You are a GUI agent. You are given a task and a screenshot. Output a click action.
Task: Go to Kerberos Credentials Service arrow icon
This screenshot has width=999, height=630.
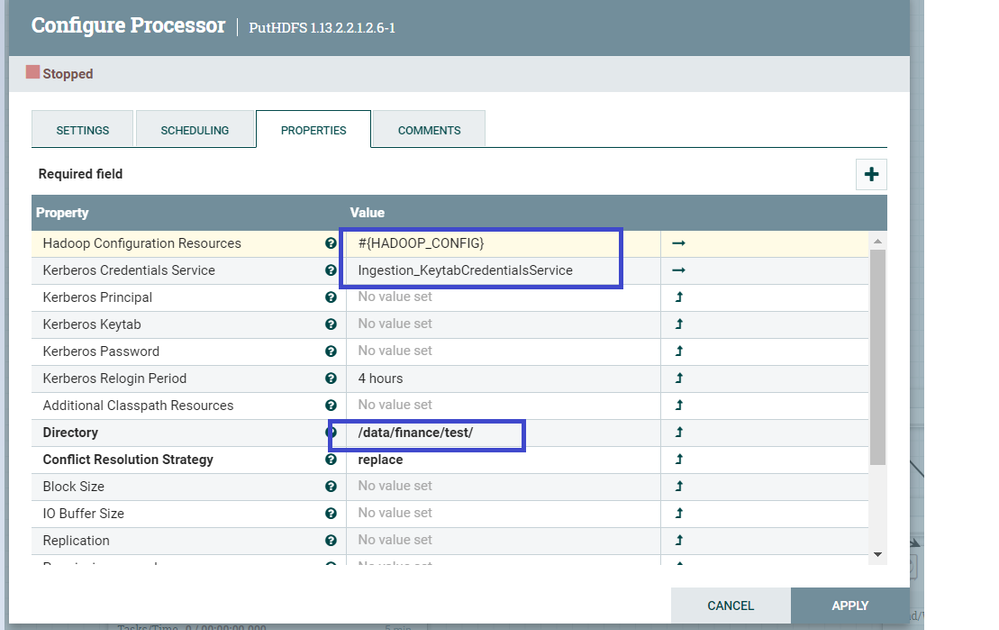coord(679,270)
